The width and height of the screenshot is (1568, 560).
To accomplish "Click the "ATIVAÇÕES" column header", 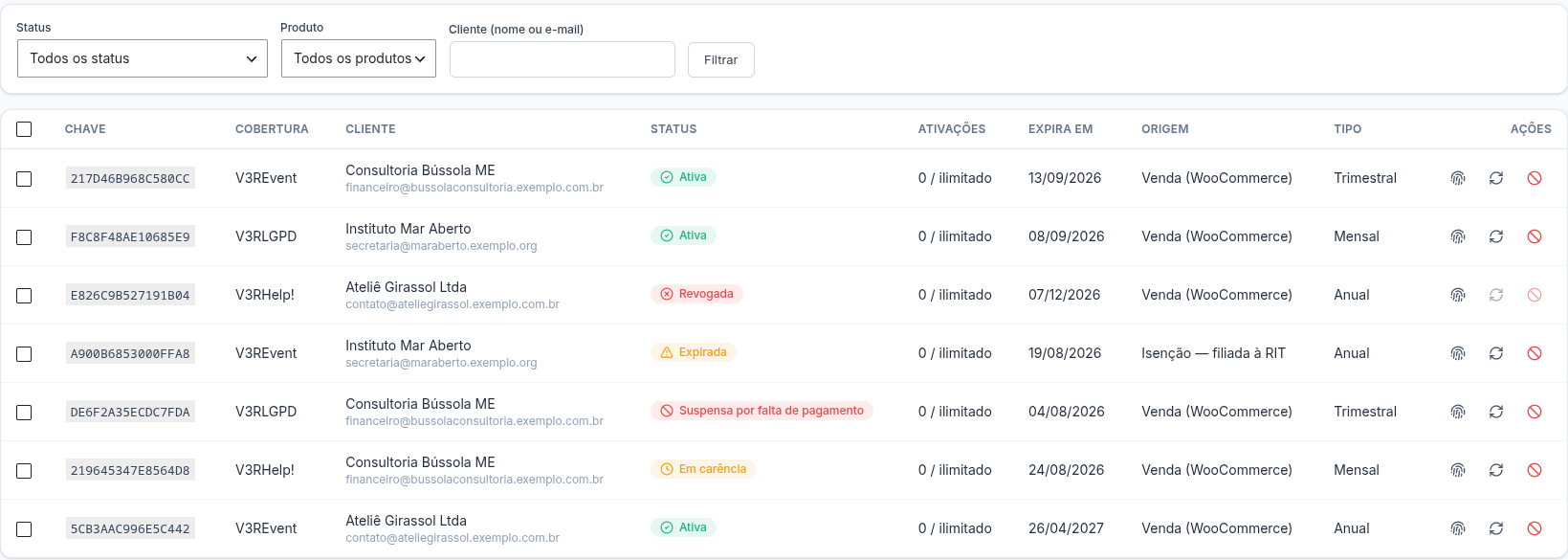I will (x=952, y=129).
